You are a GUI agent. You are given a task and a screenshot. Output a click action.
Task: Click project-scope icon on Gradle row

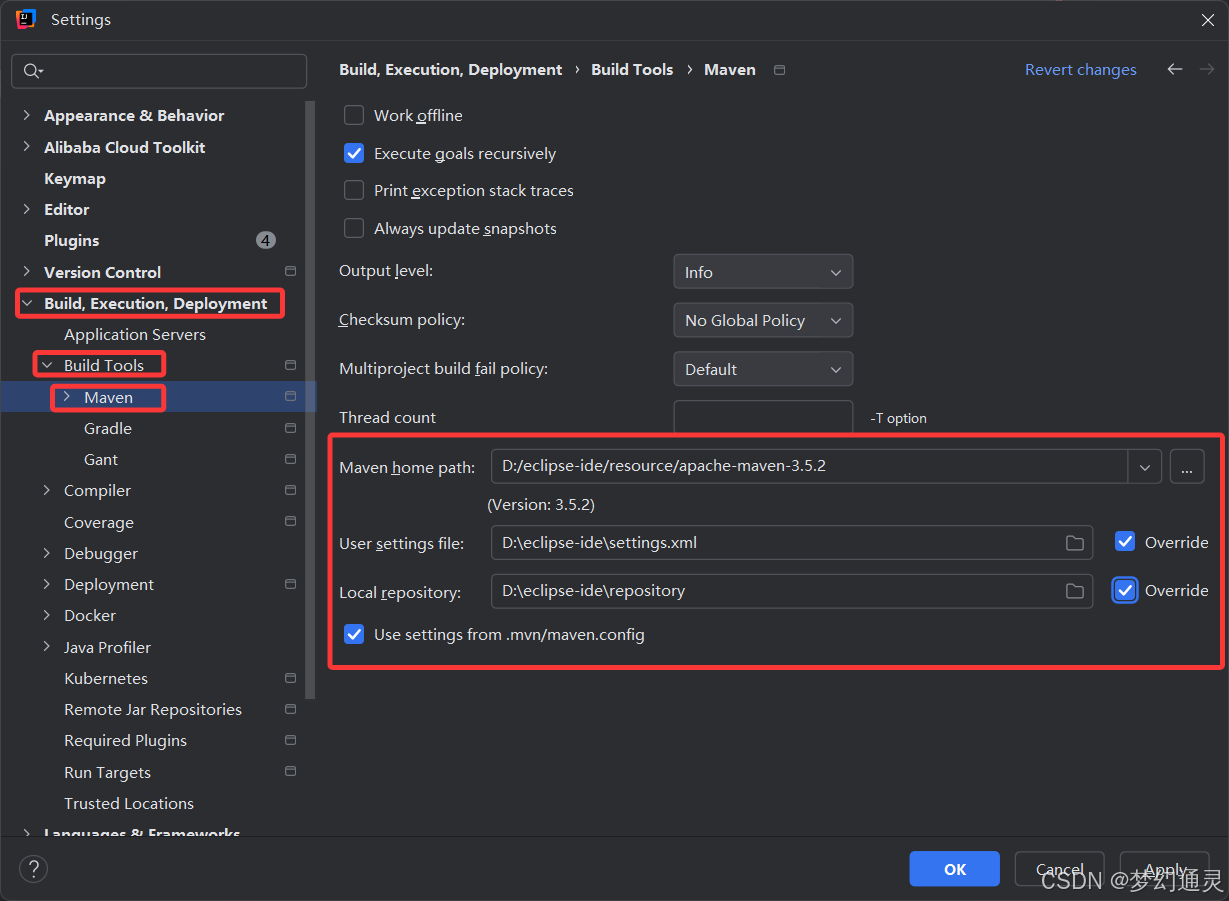(x=290, y=428)
